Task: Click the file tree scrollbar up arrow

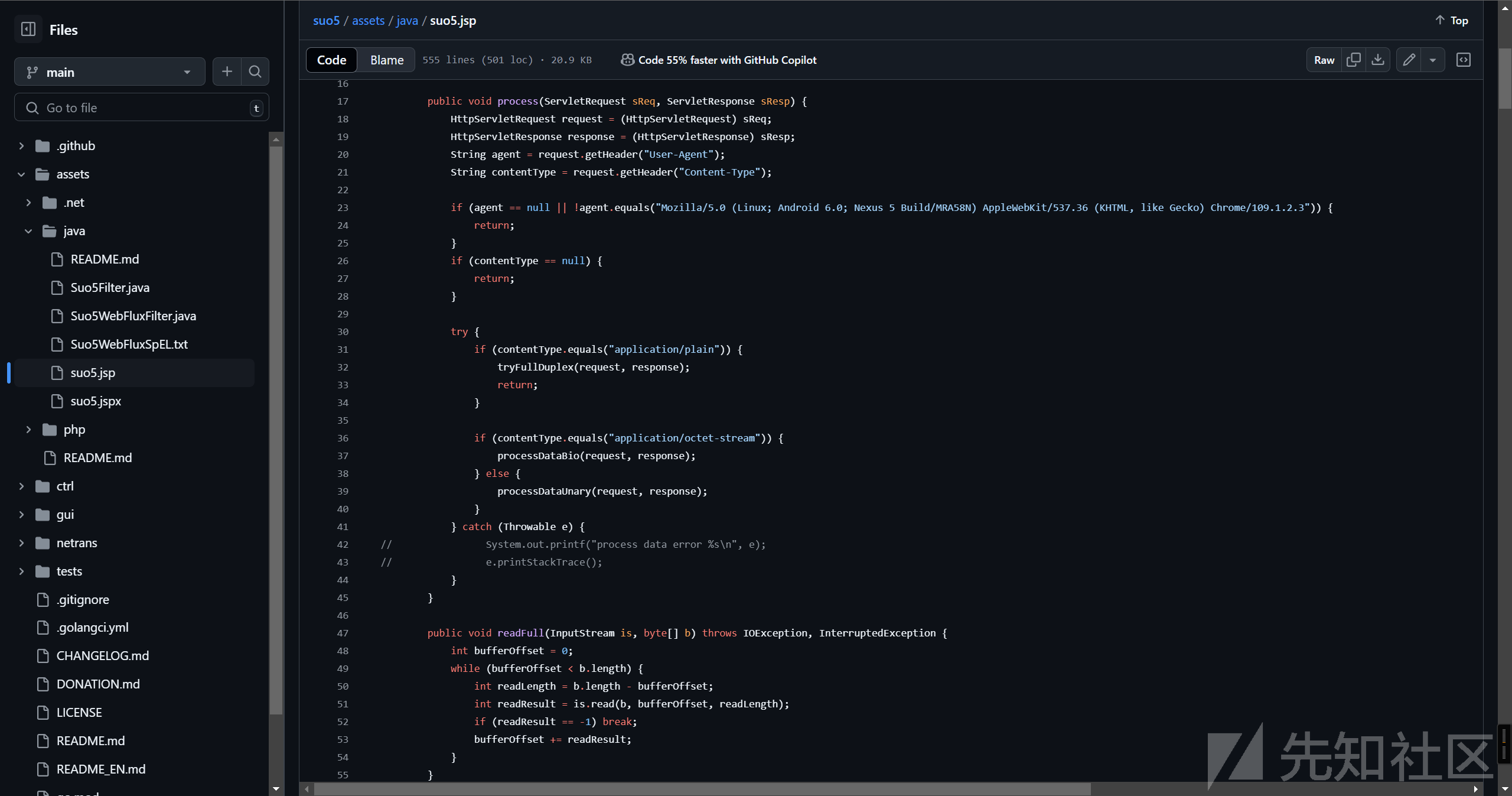Action: (x=276, y=140)
